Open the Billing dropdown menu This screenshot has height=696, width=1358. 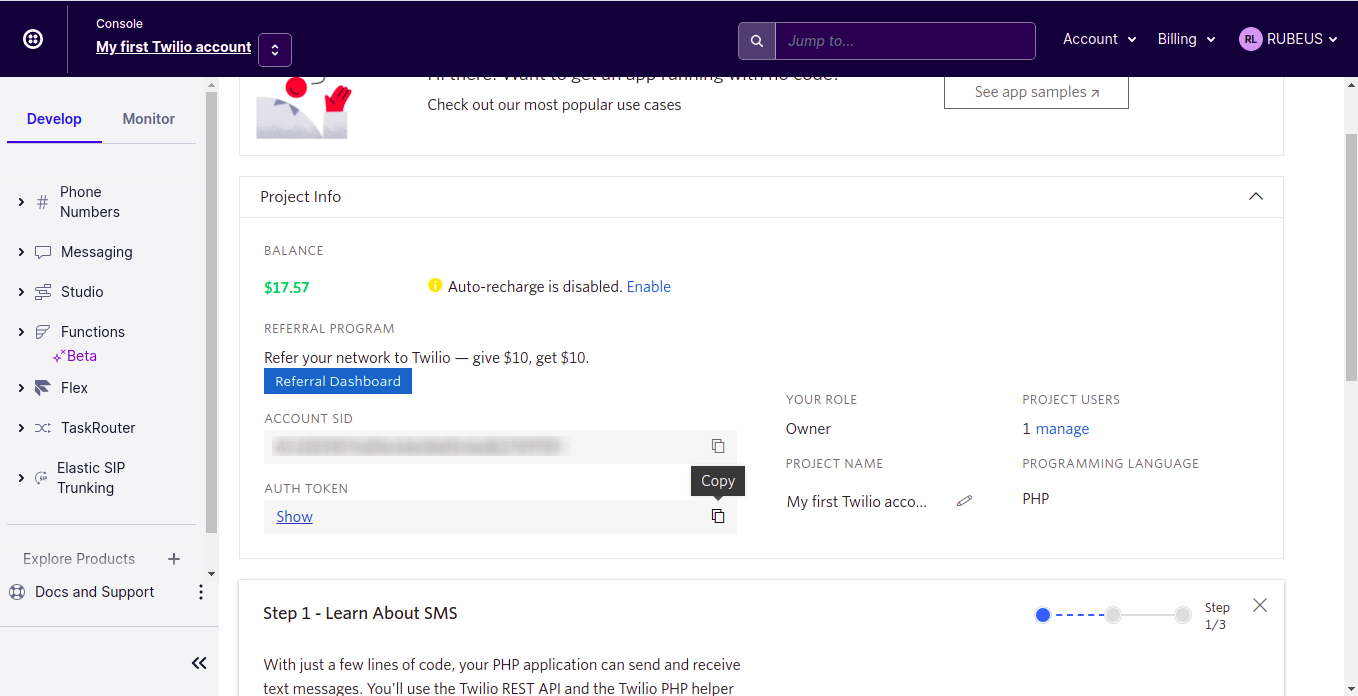[1186, 39]
